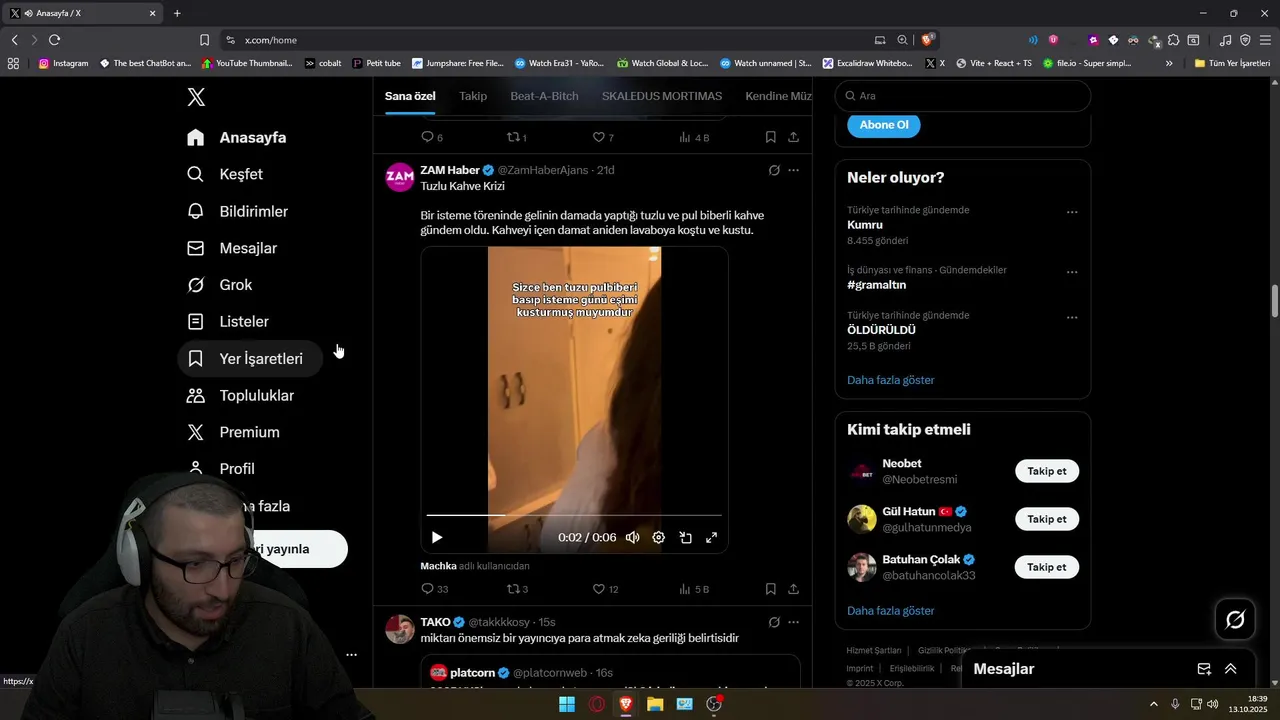
Task: Open floating Grok button
Action: click(x=1235, y=620)
